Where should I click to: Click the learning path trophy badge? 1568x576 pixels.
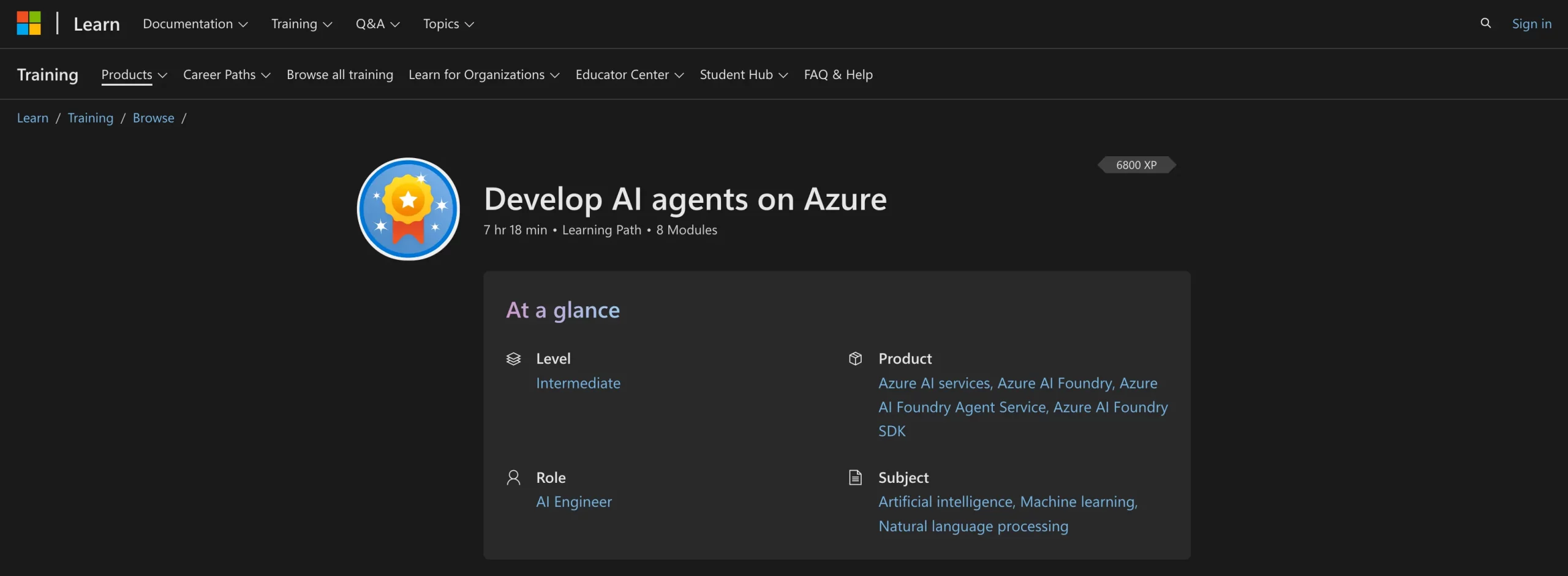point(409,209)
